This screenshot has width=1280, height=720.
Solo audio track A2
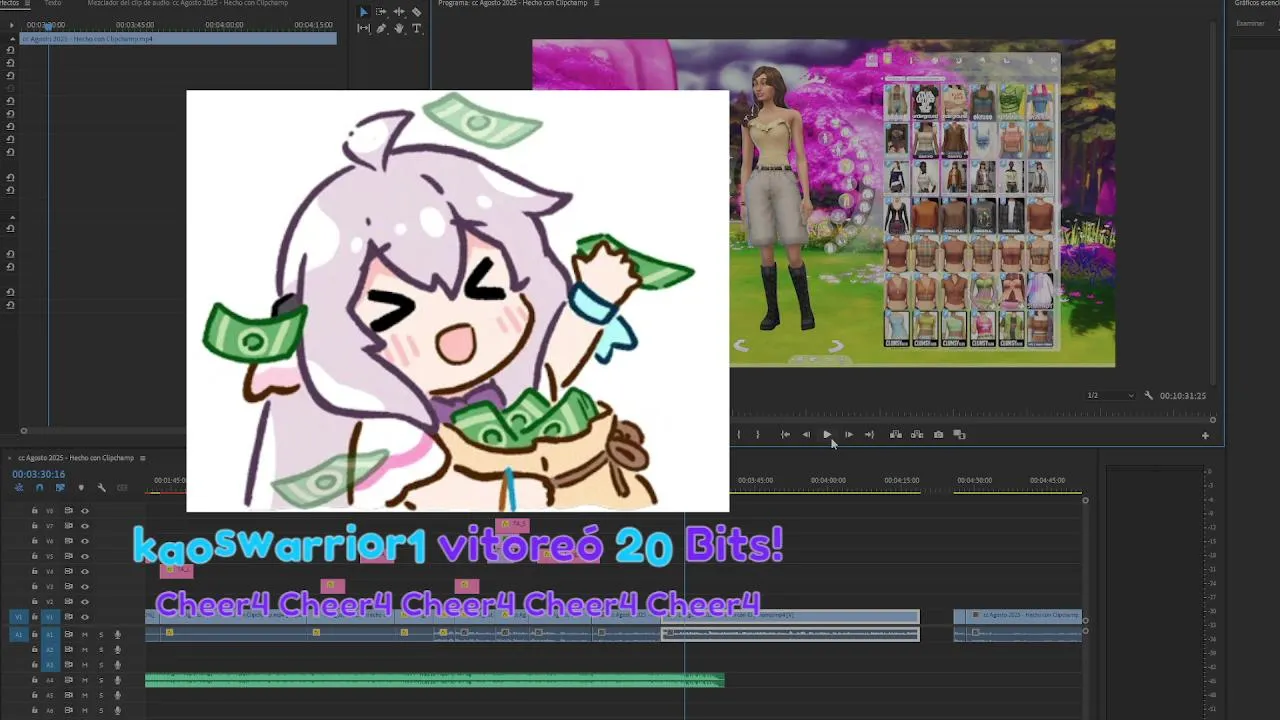[101, 650]
